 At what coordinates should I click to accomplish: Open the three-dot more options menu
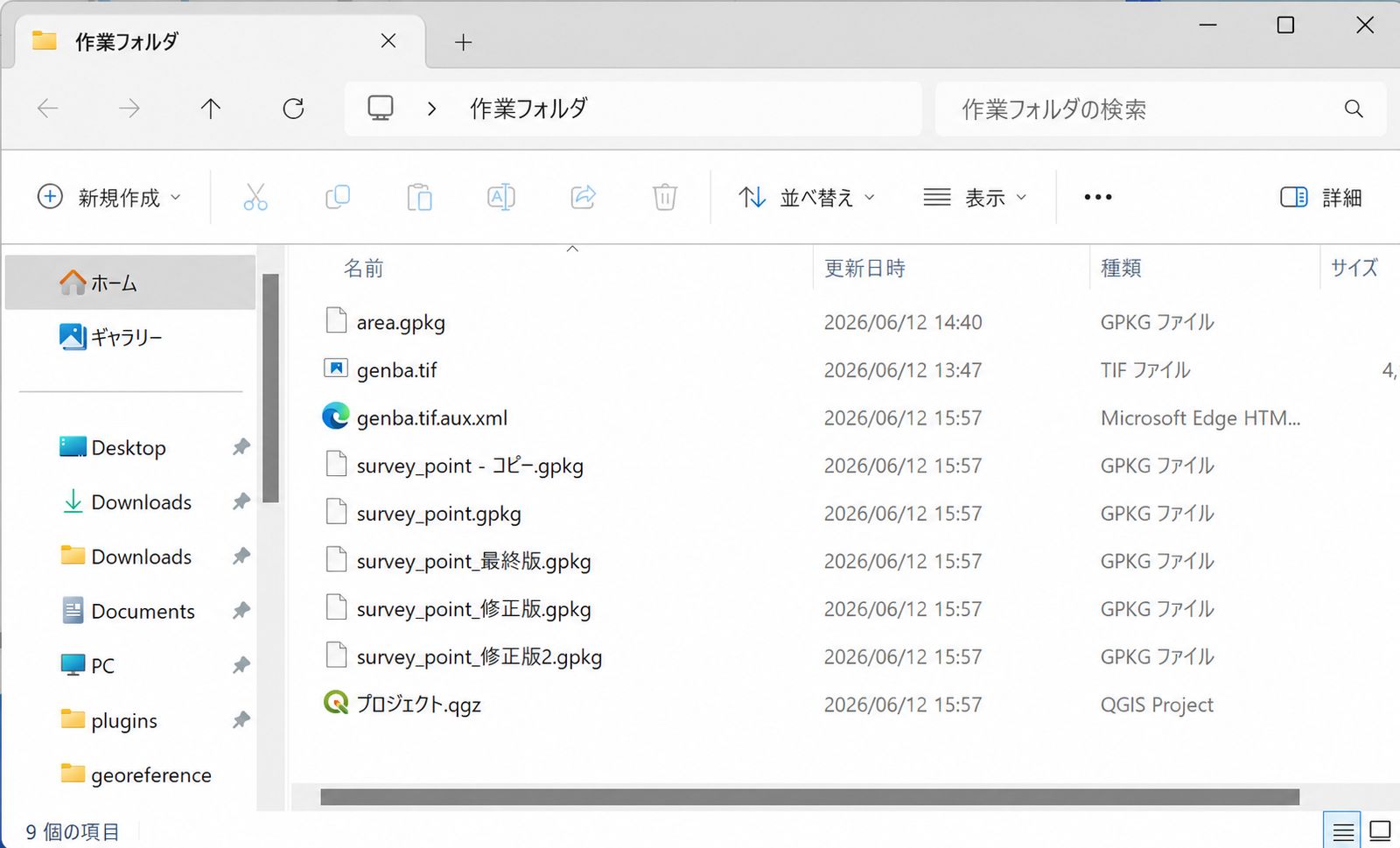pos(1098,197)
